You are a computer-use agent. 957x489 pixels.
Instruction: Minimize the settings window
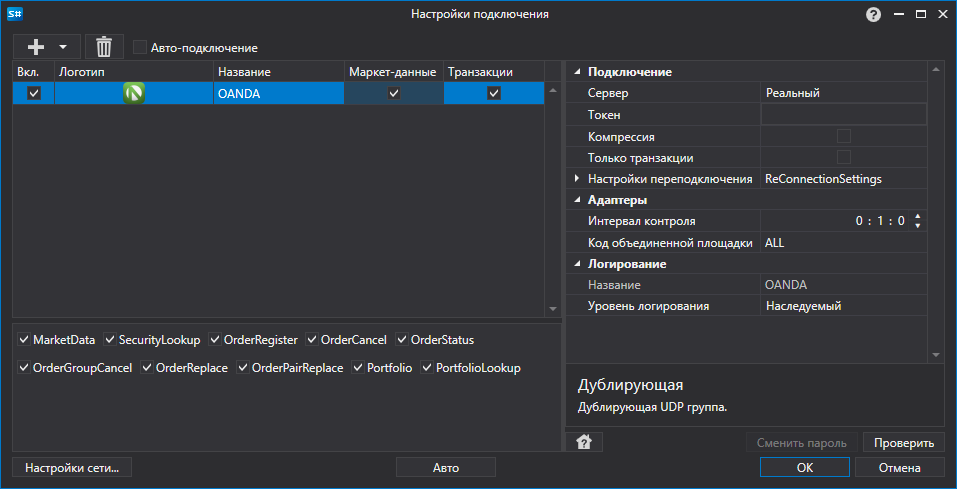click(898, 14)
